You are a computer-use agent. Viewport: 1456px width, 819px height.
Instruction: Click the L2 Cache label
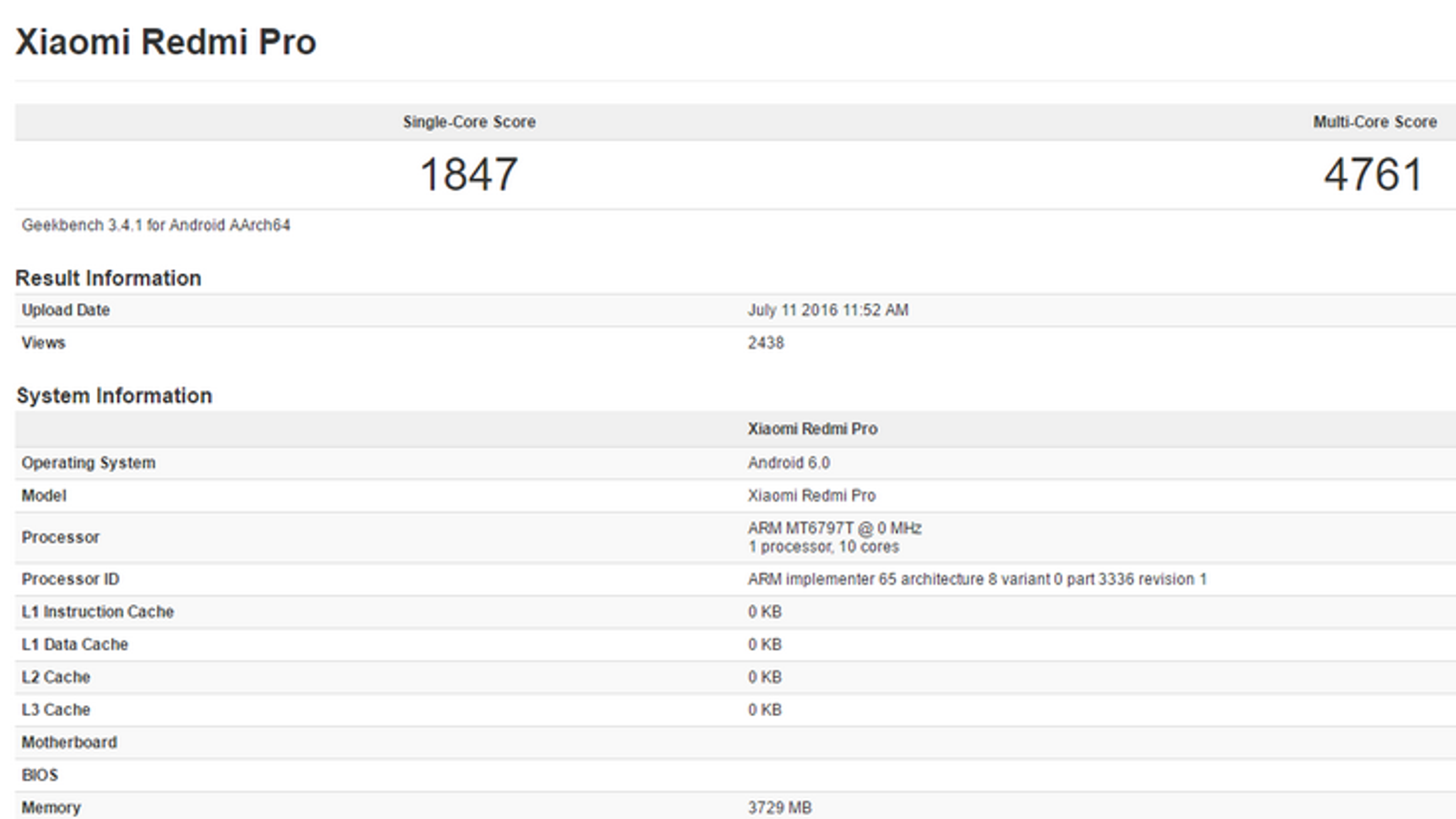click(56, 678)
